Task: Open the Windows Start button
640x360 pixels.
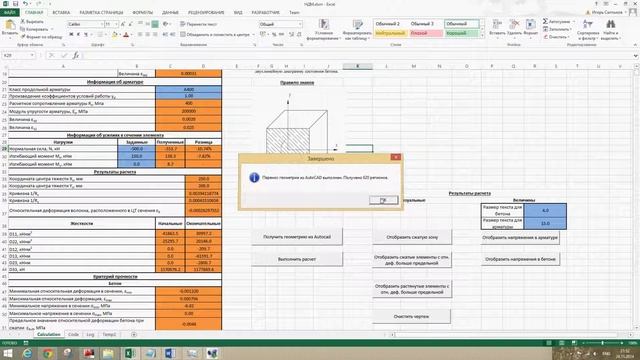Action: pos(8,353)
